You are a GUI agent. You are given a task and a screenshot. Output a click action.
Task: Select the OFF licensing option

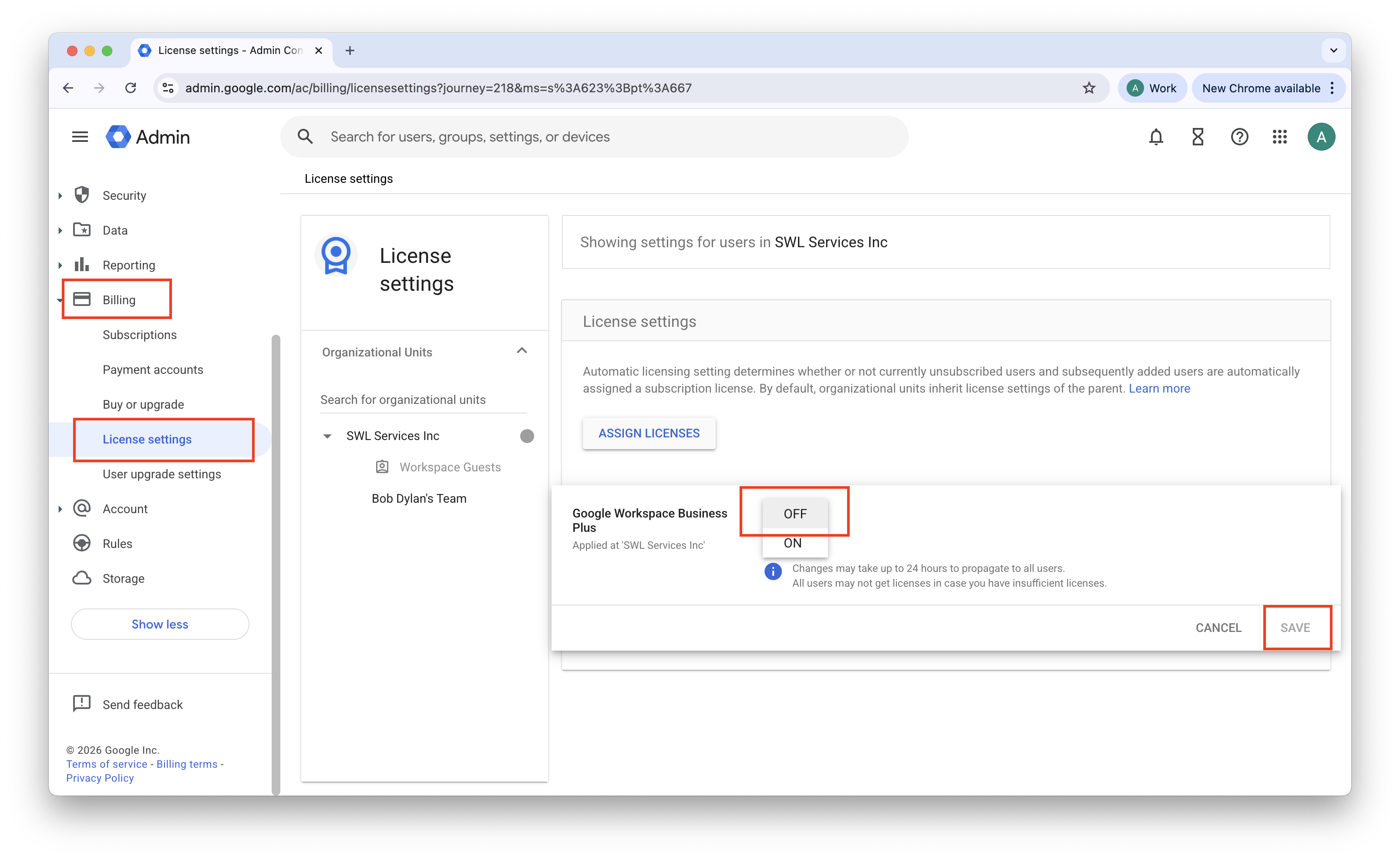coord(795,514)
